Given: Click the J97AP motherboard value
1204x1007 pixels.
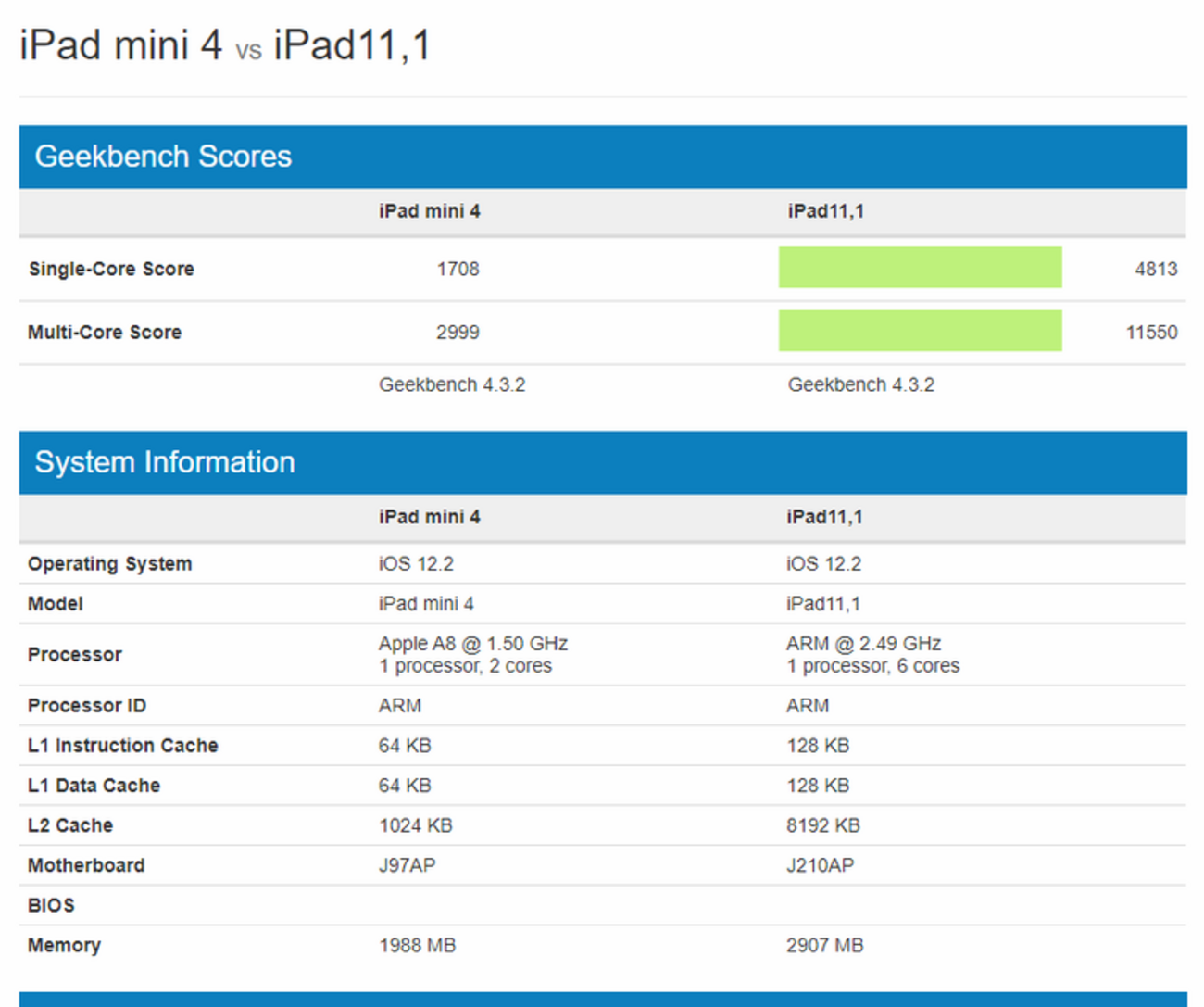Looking at the screenshot, I should (x=407, y=865).
